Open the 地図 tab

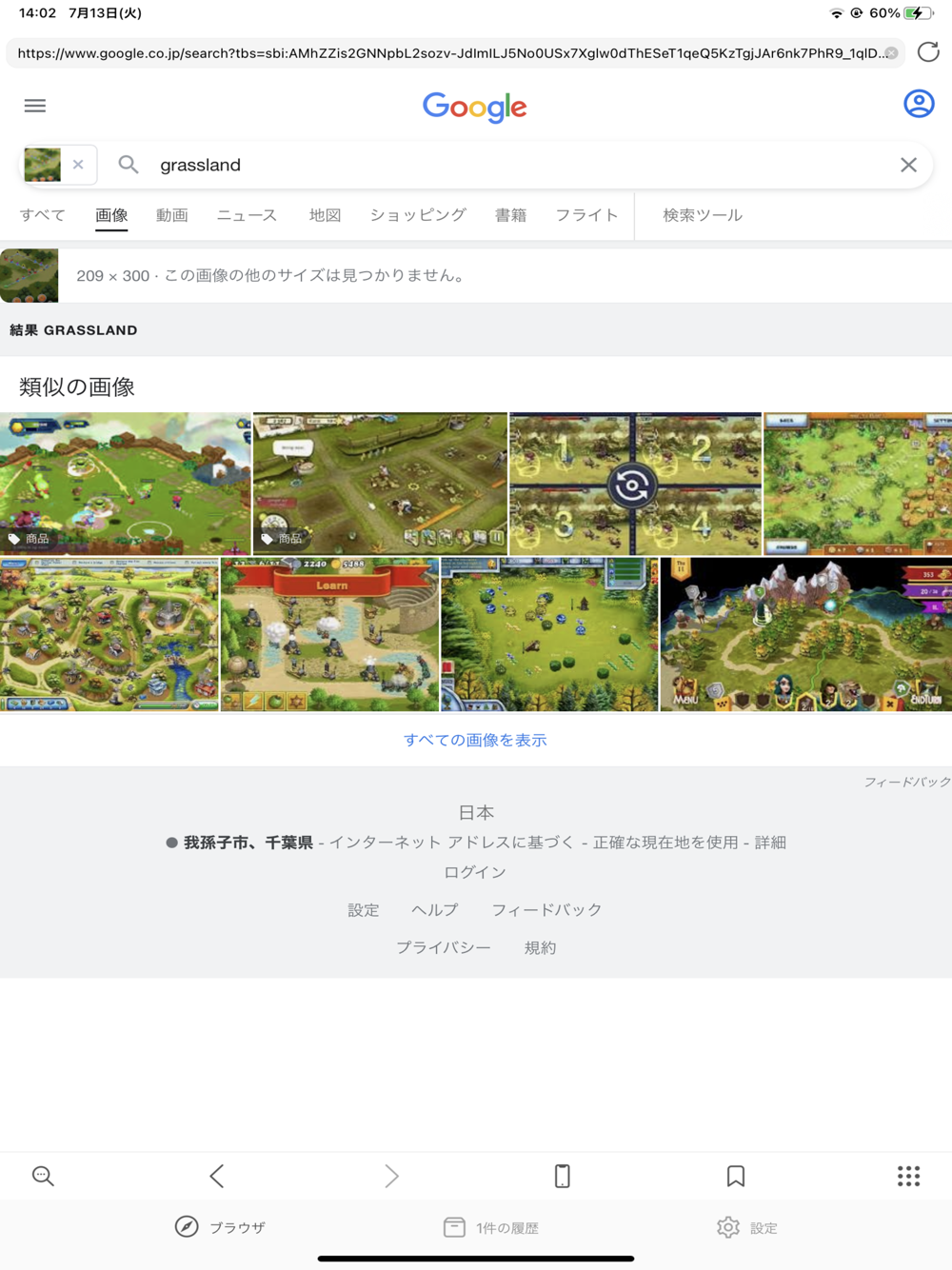325,215
